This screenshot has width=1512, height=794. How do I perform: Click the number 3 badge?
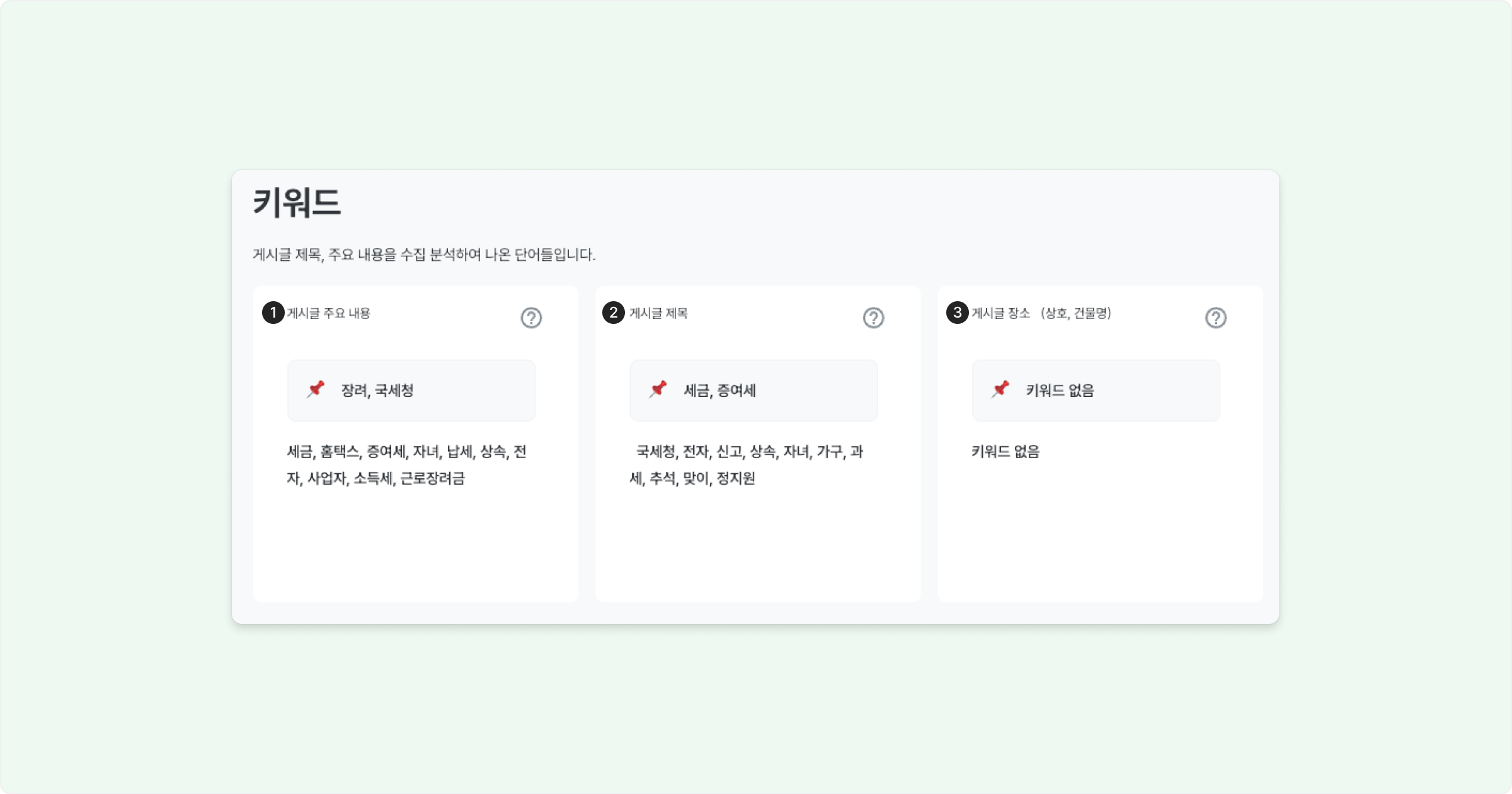click(958, 313)
